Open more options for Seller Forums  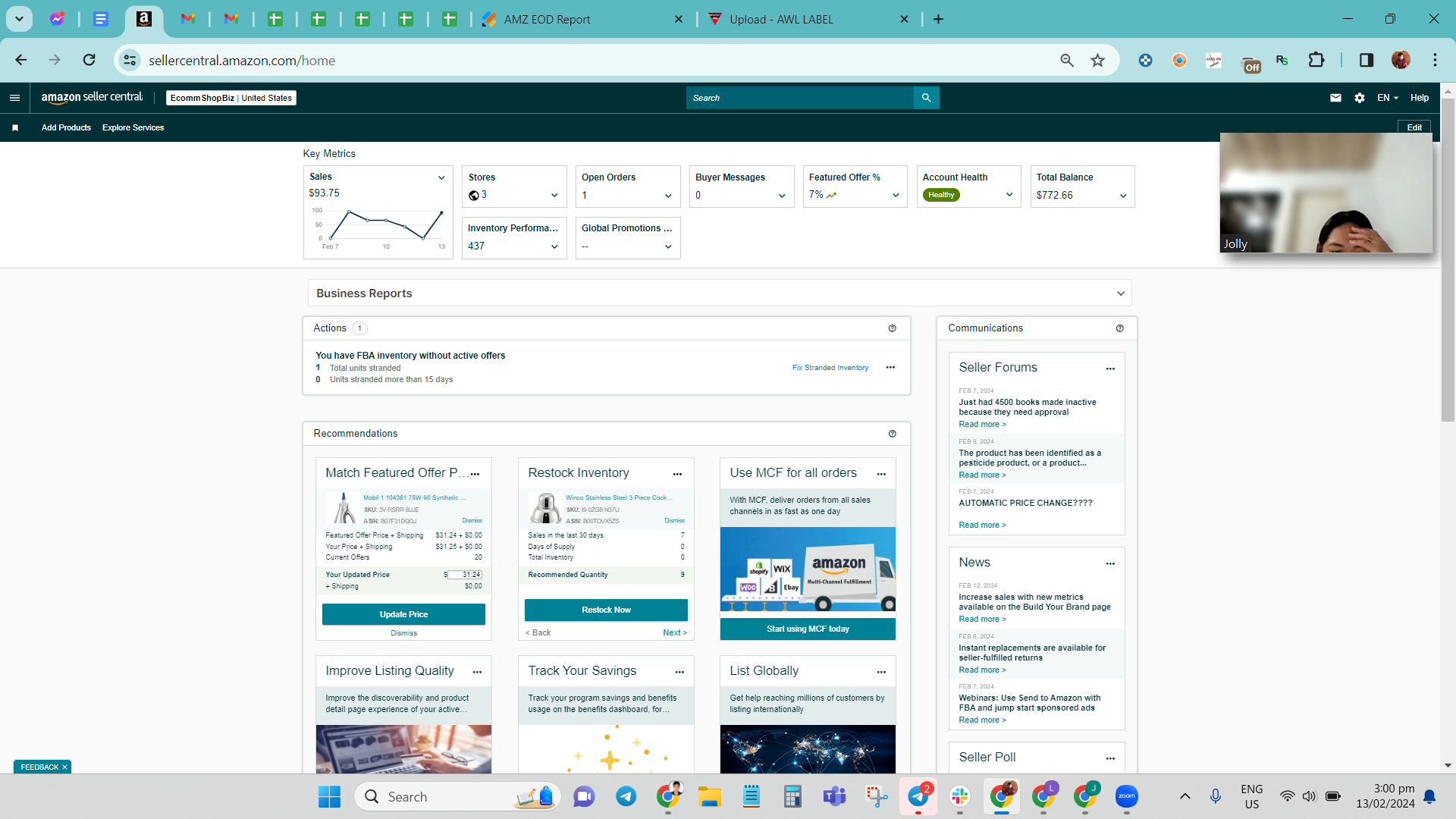point(1110,369)
